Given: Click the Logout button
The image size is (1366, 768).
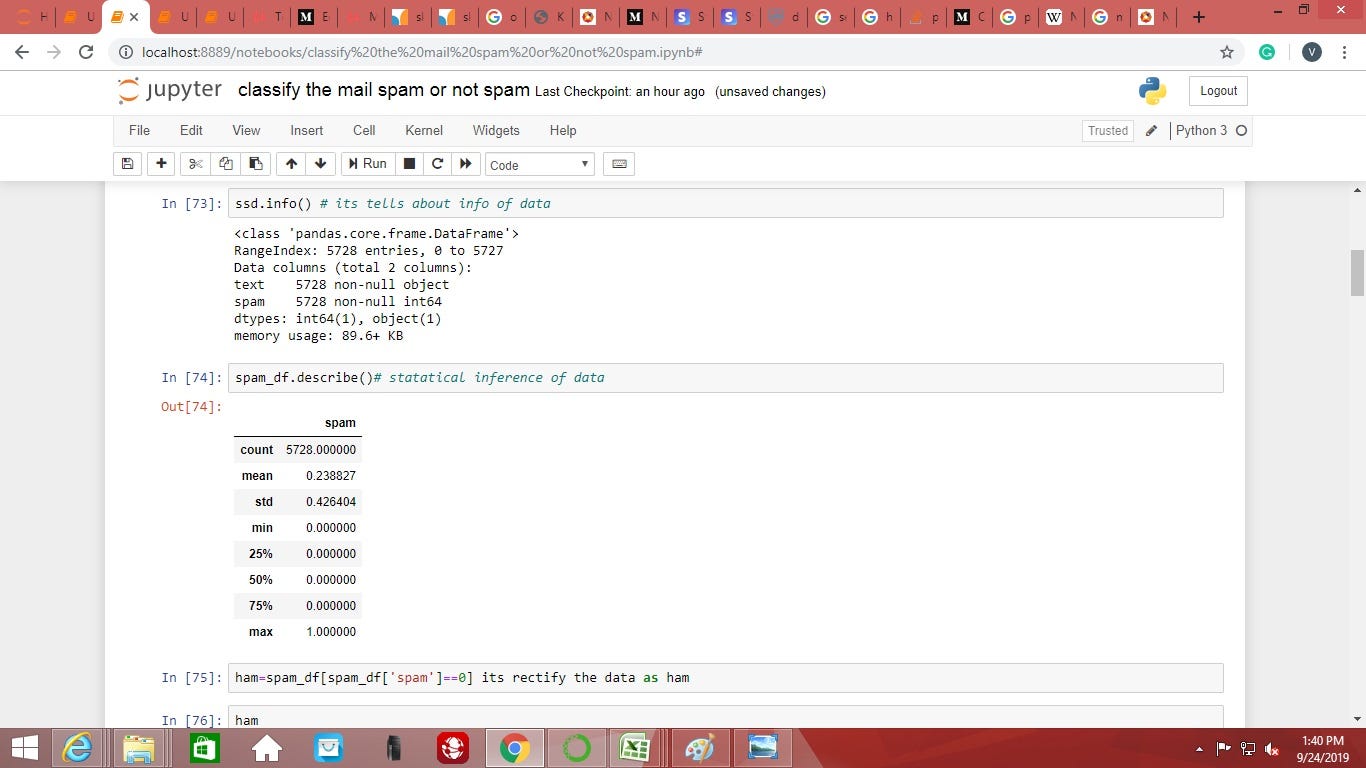Looking at the screenshot, I should tap(1217, 90).
